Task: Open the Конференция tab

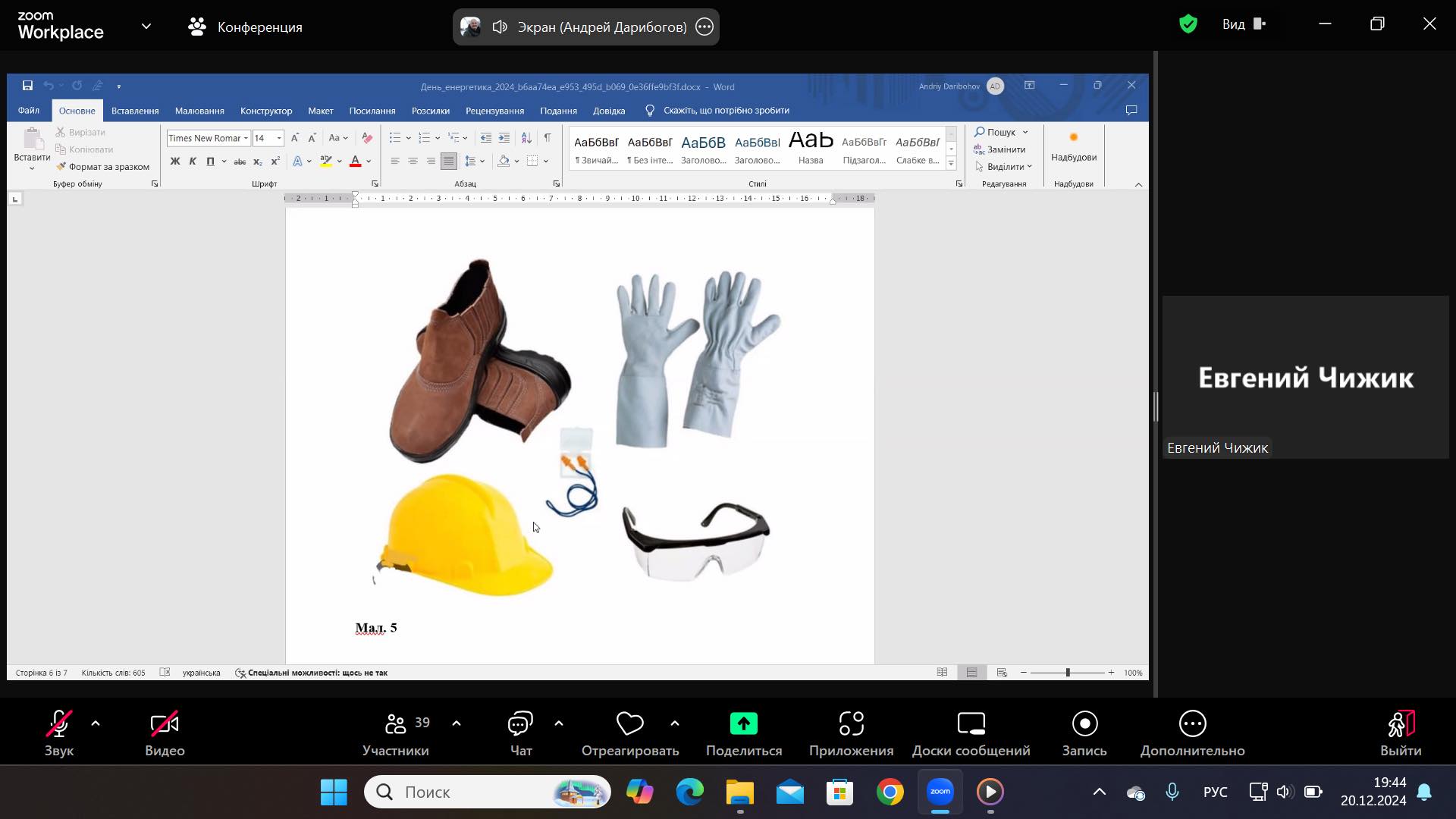Action: [245, 27]
